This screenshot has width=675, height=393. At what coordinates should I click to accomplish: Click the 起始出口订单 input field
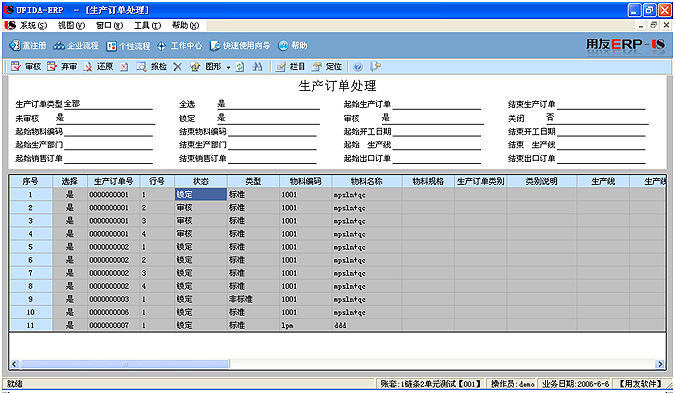[x=437, y=159]
